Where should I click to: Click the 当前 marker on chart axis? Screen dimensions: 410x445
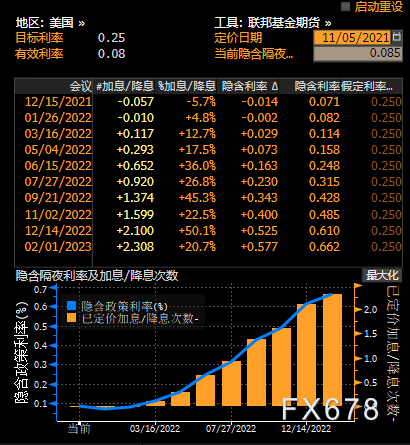[x=79, y=429]
